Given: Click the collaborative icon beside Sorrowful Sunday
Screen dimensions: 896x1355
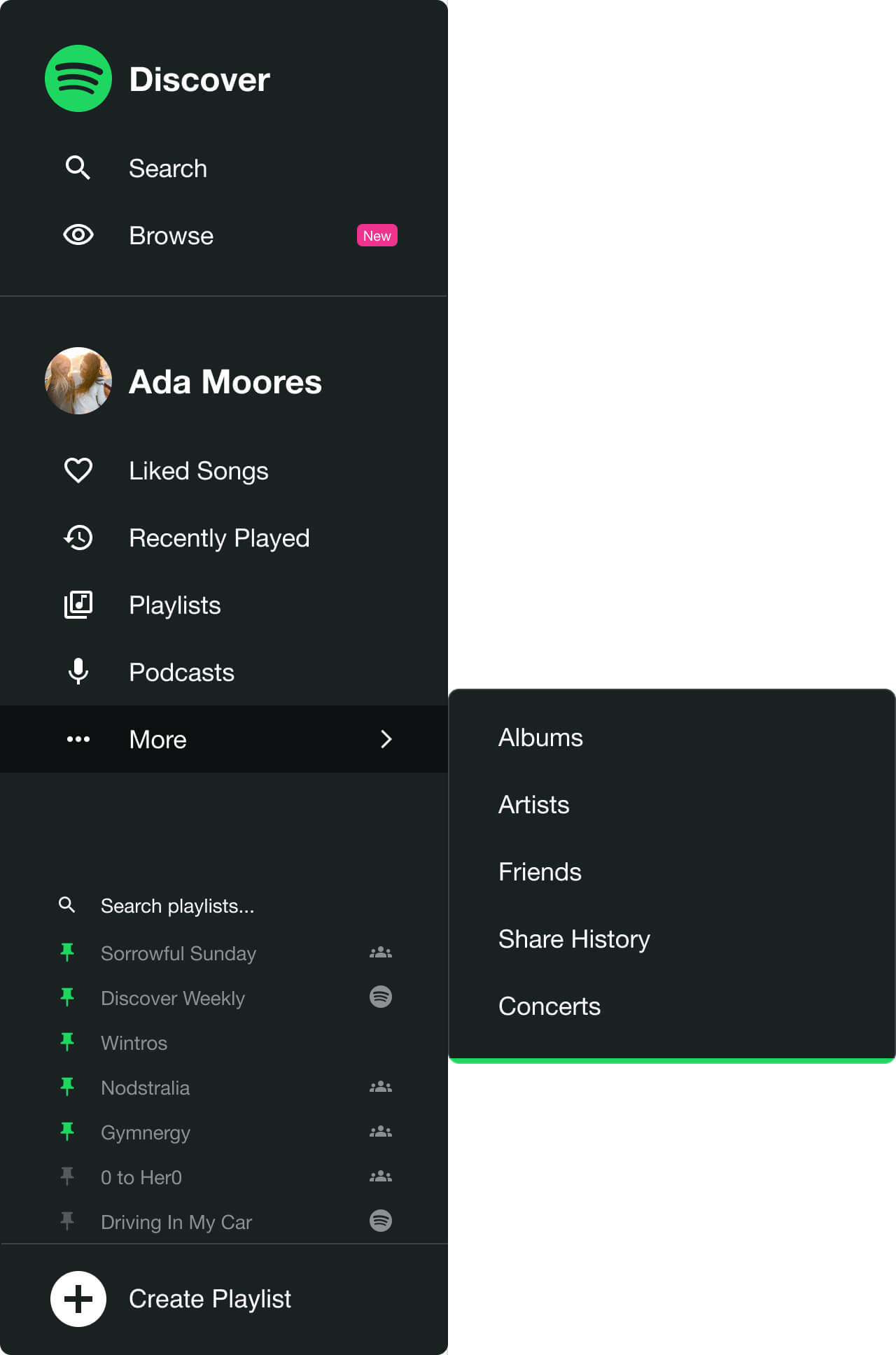Looking at the screenshot, I should [381, 953].
